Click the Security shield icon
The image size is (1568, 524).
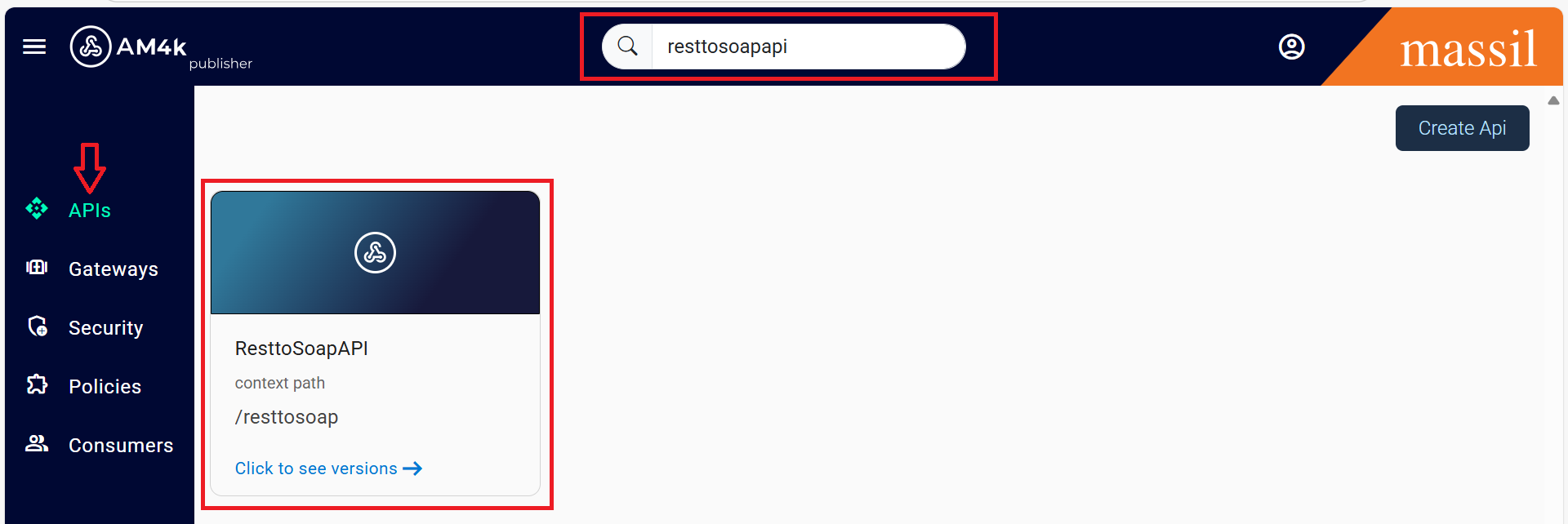38,326
